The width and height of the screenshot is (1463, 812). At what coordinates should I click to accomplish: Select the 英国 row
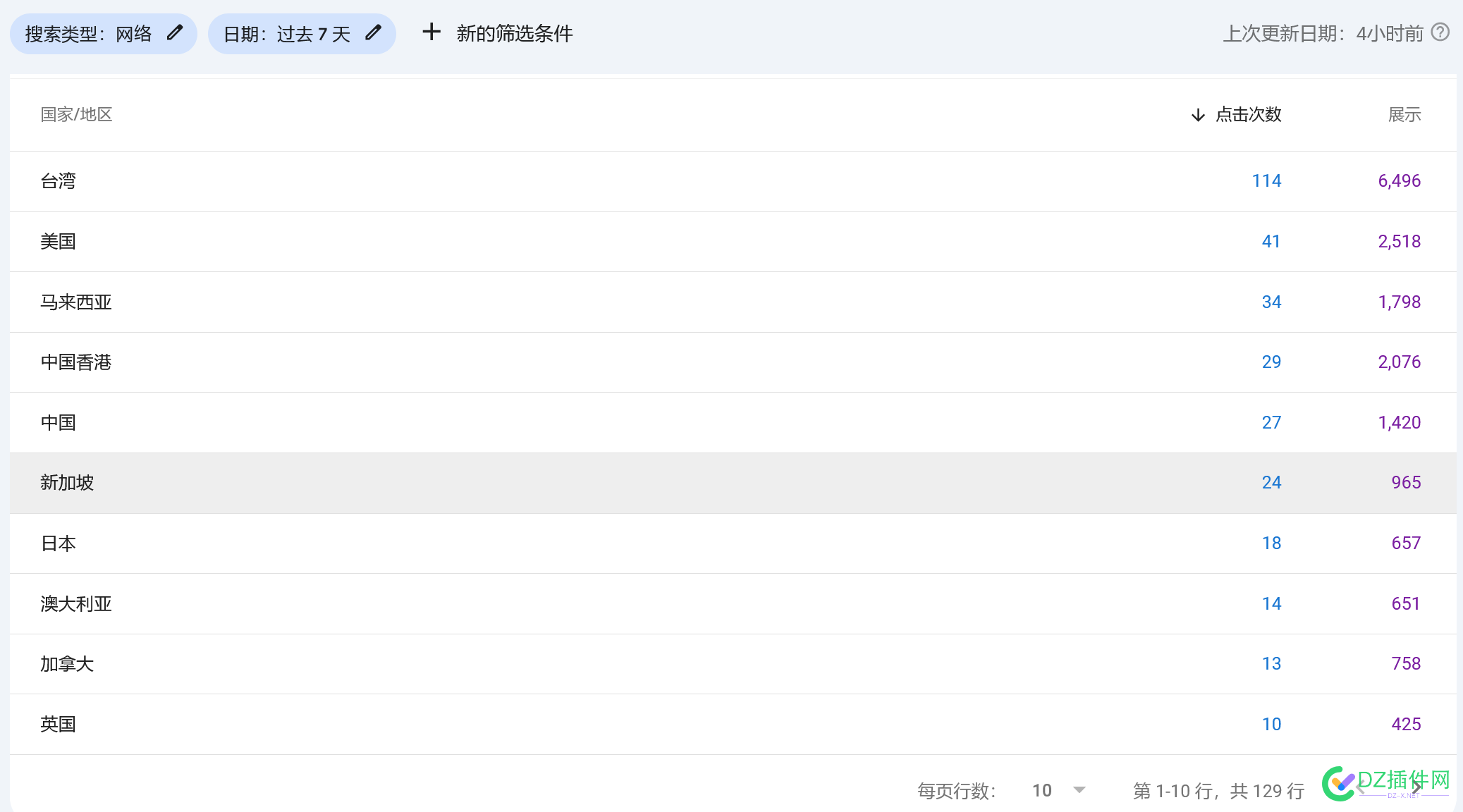click(x=733, y=725)
